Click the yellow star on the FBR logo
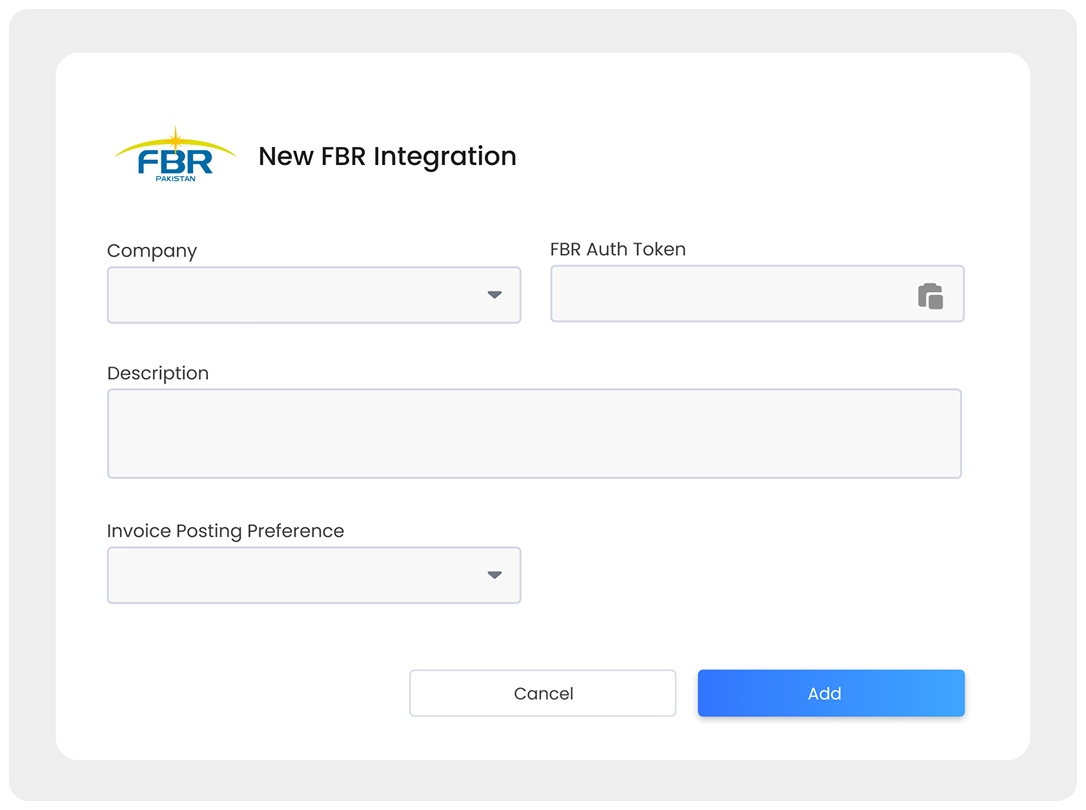 click(x=176, y=139)
